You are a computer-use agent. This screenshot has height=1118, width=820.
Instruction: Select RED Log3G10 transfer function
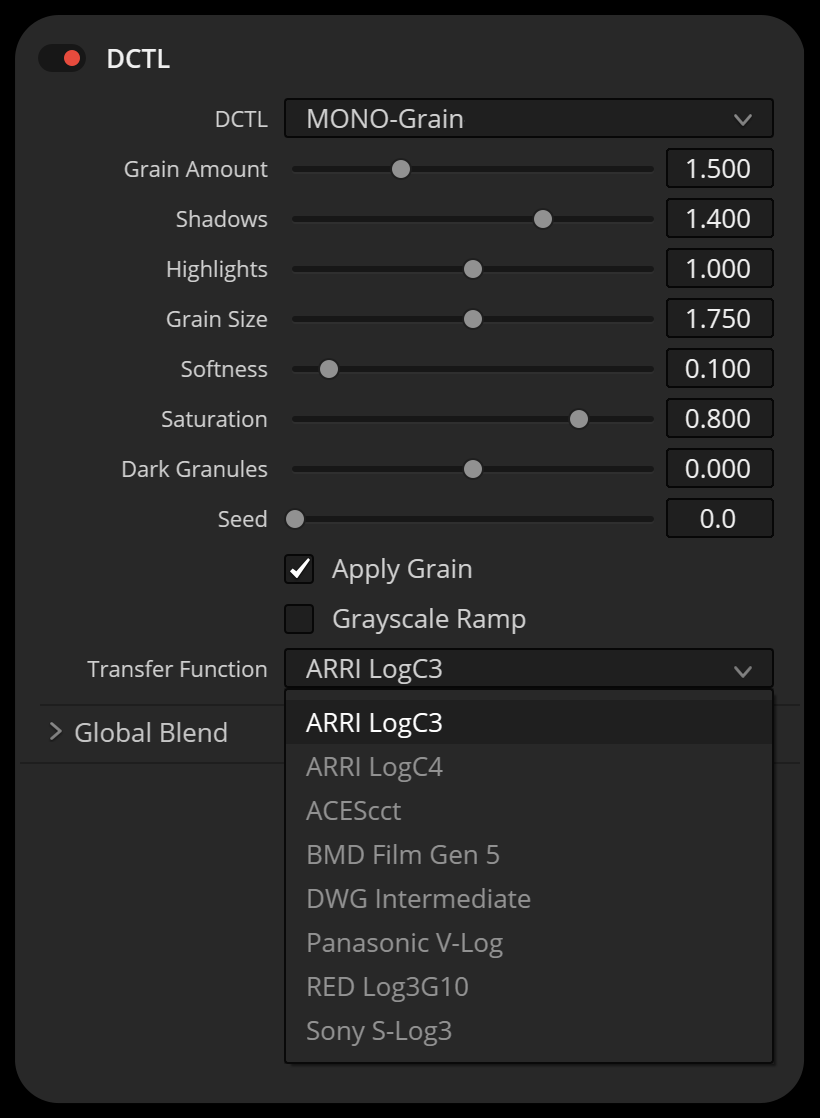387,987
